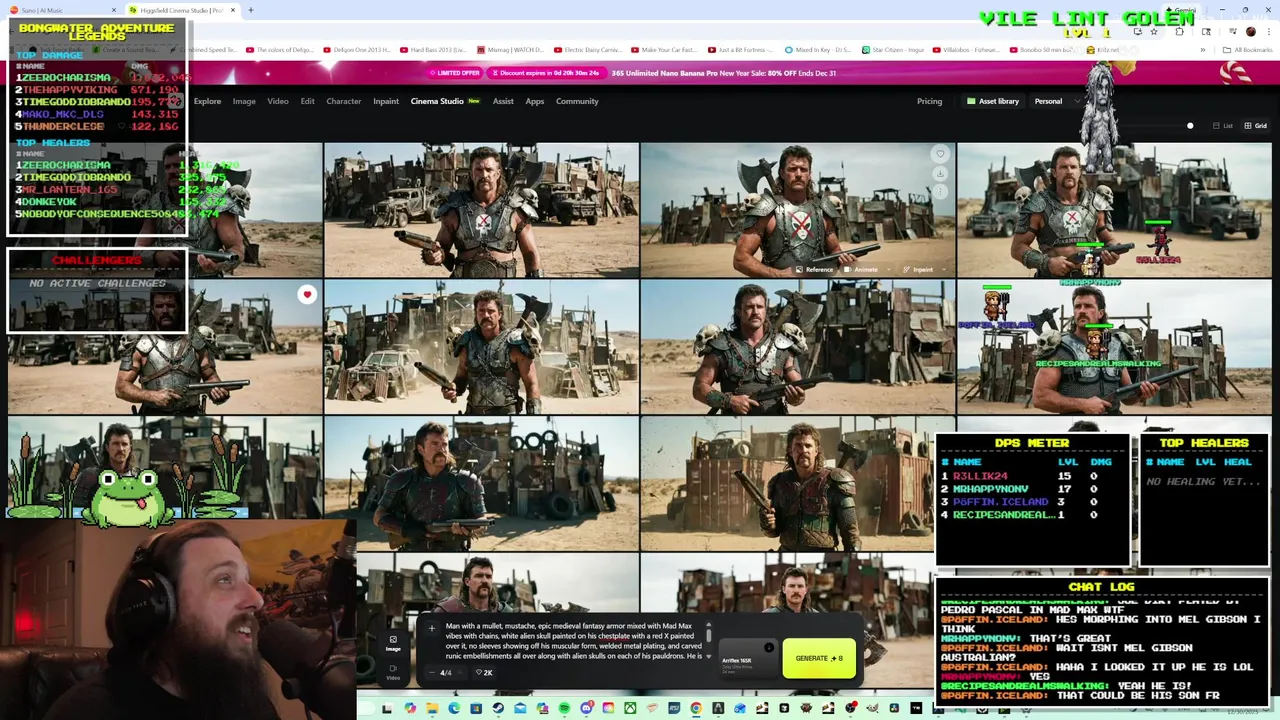Switch to the Suno AI Music browser tab
This screenshot has height=720, width=1280.
(x=62, y=10)
